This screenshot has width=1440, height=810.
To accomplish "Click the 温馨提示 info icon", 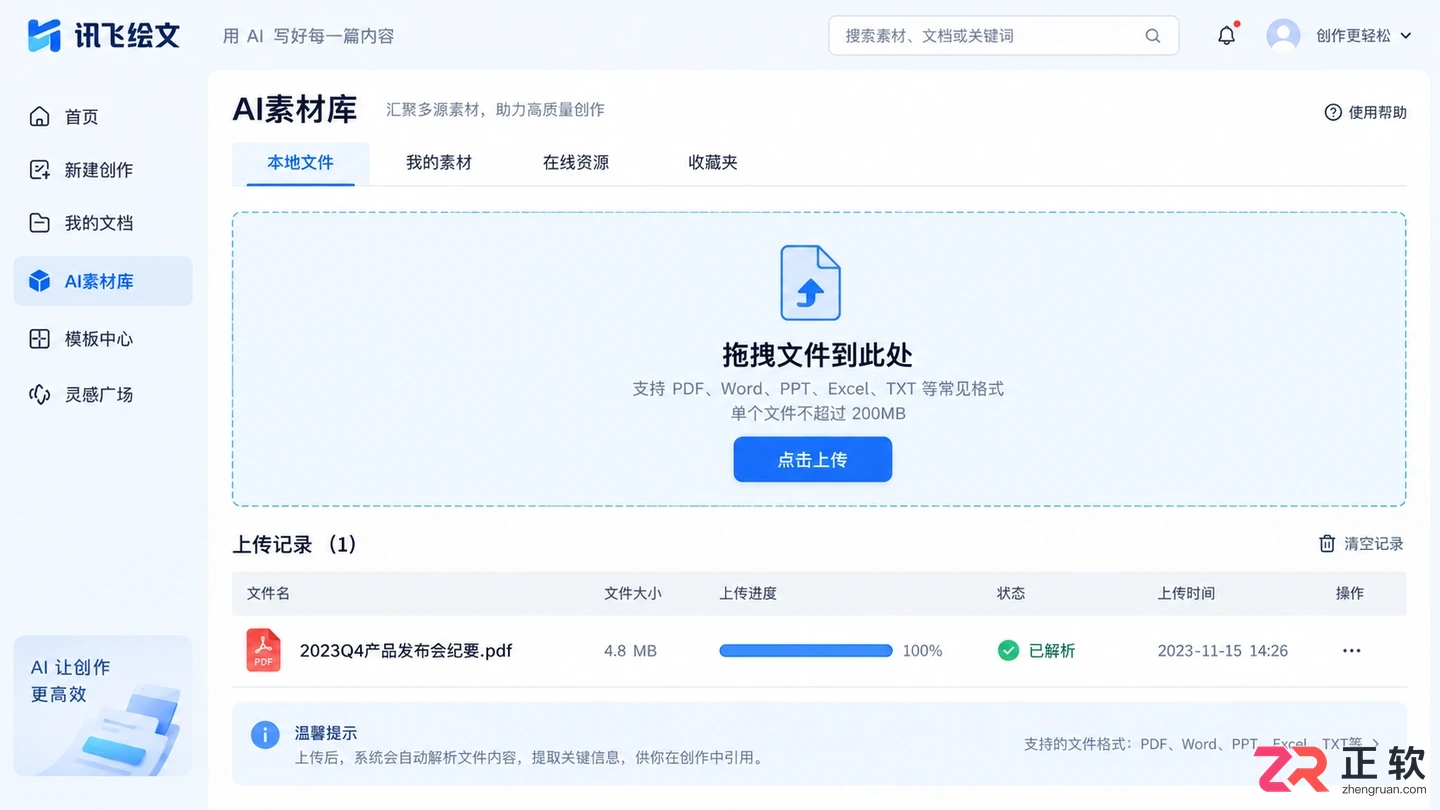I will [265, 735].
